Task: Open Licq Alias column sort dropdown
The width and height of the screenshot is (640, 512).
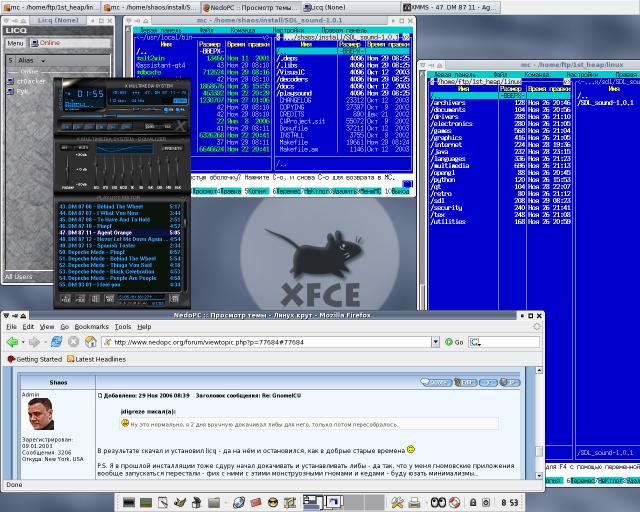Action: point(43,61)
